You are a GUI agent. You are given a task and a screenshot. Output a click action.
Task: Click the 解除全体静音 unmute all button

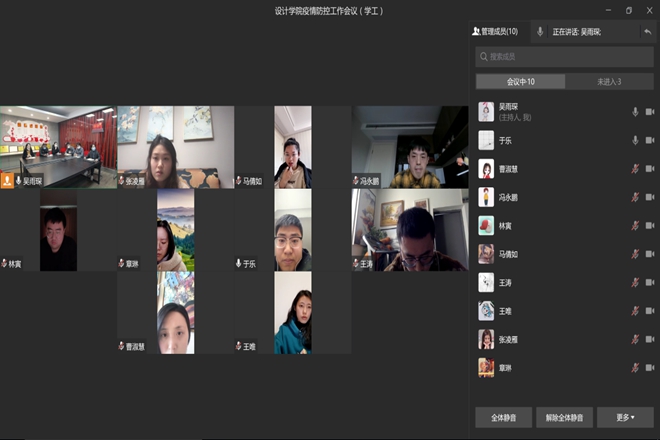point(564,416)
